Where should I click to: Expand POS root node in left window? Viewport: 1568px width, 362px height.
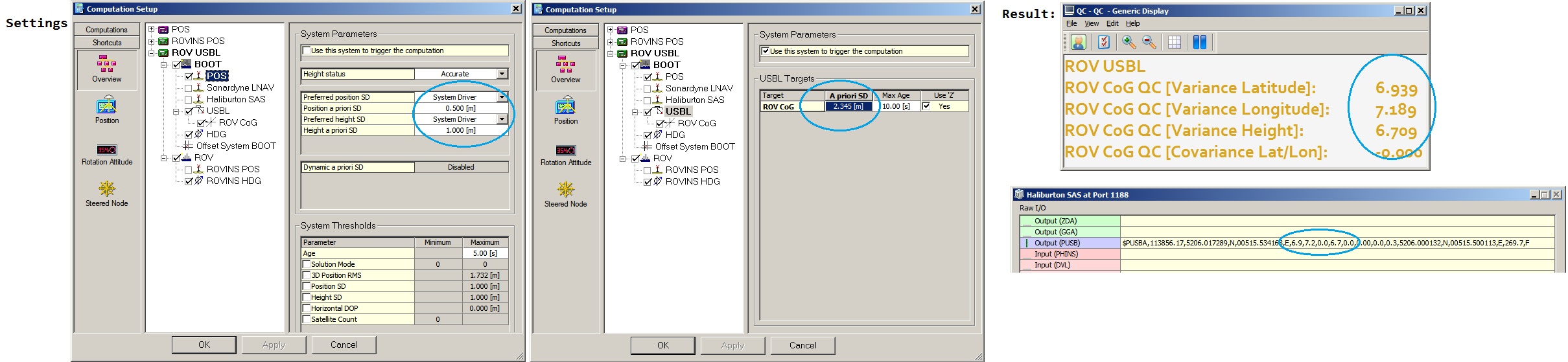coord(151,29)
